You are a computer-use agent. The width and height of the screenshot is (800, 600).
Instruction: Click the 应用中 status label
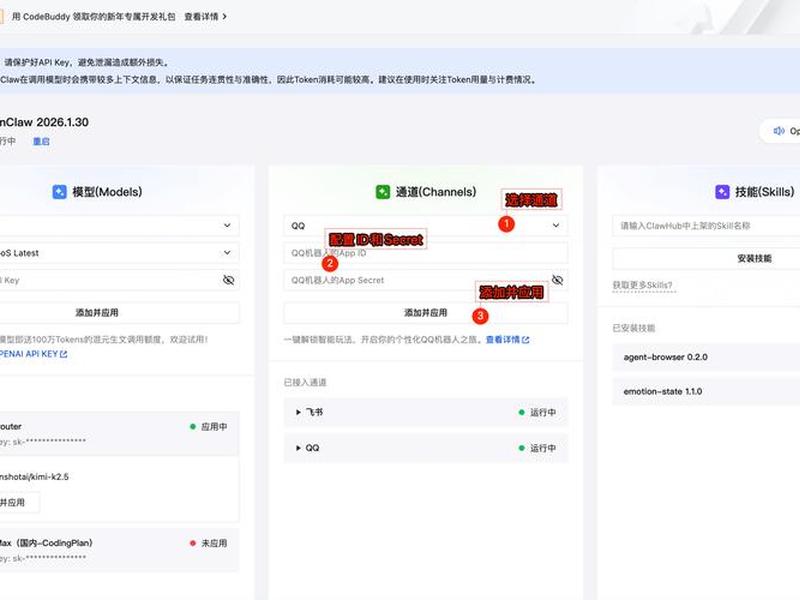214,427
